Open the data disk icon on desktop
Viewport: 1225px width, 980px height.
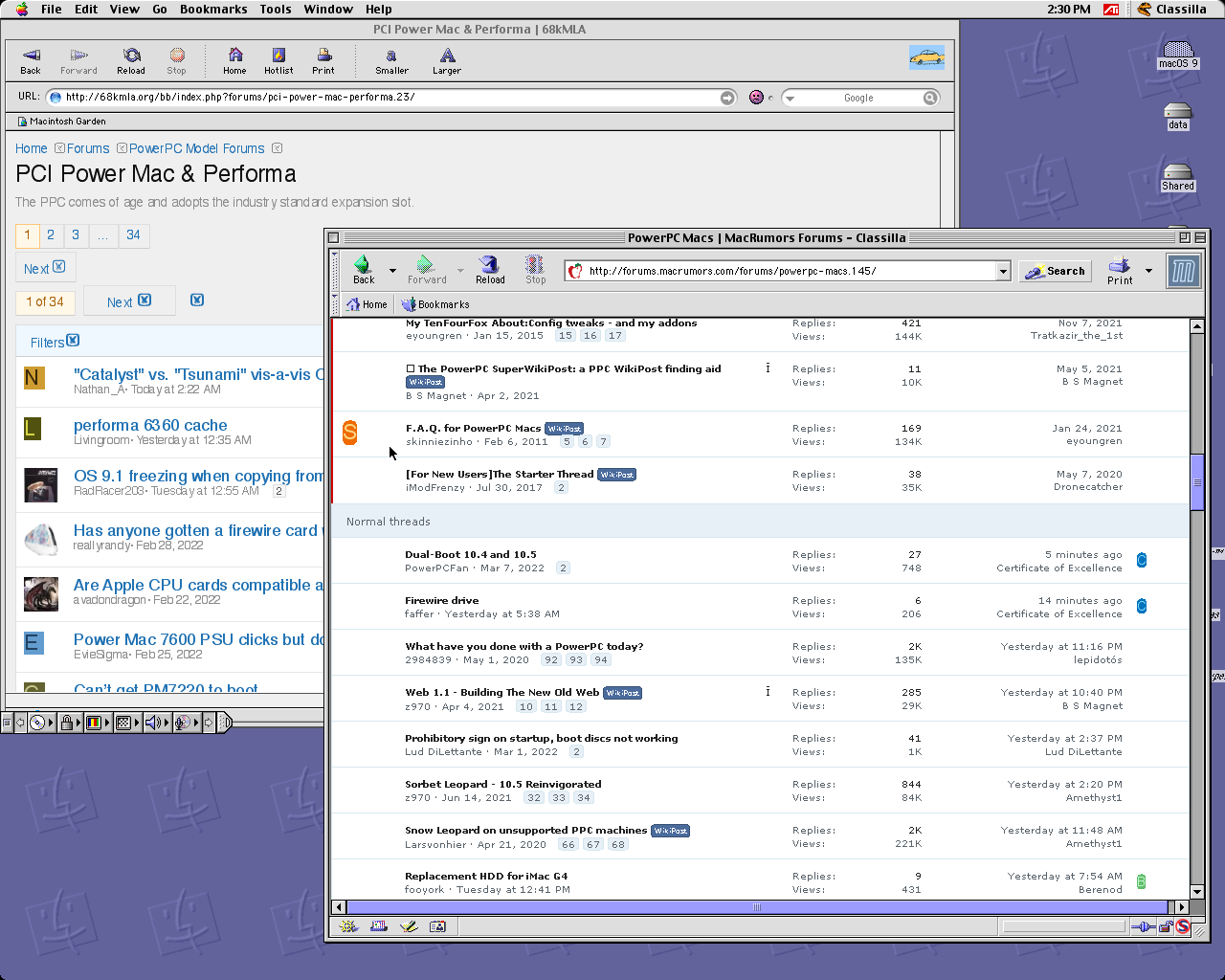[1178, 117]
